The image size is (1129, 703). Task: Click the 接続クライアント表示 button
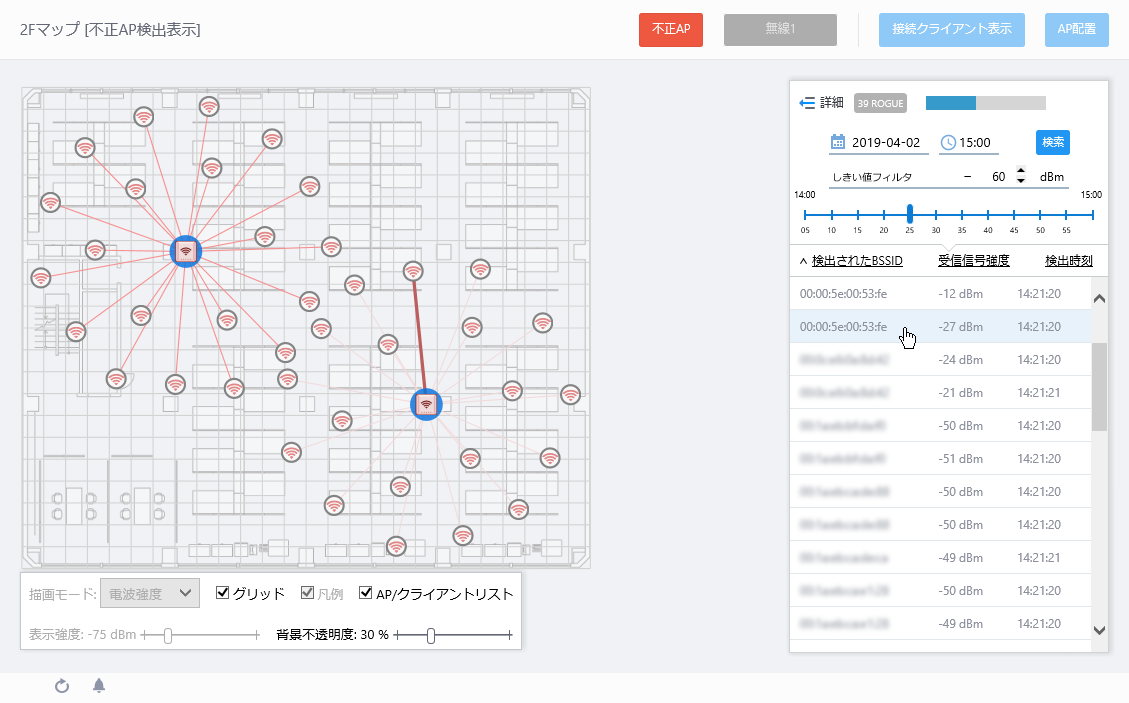click(x=951, y=30)
